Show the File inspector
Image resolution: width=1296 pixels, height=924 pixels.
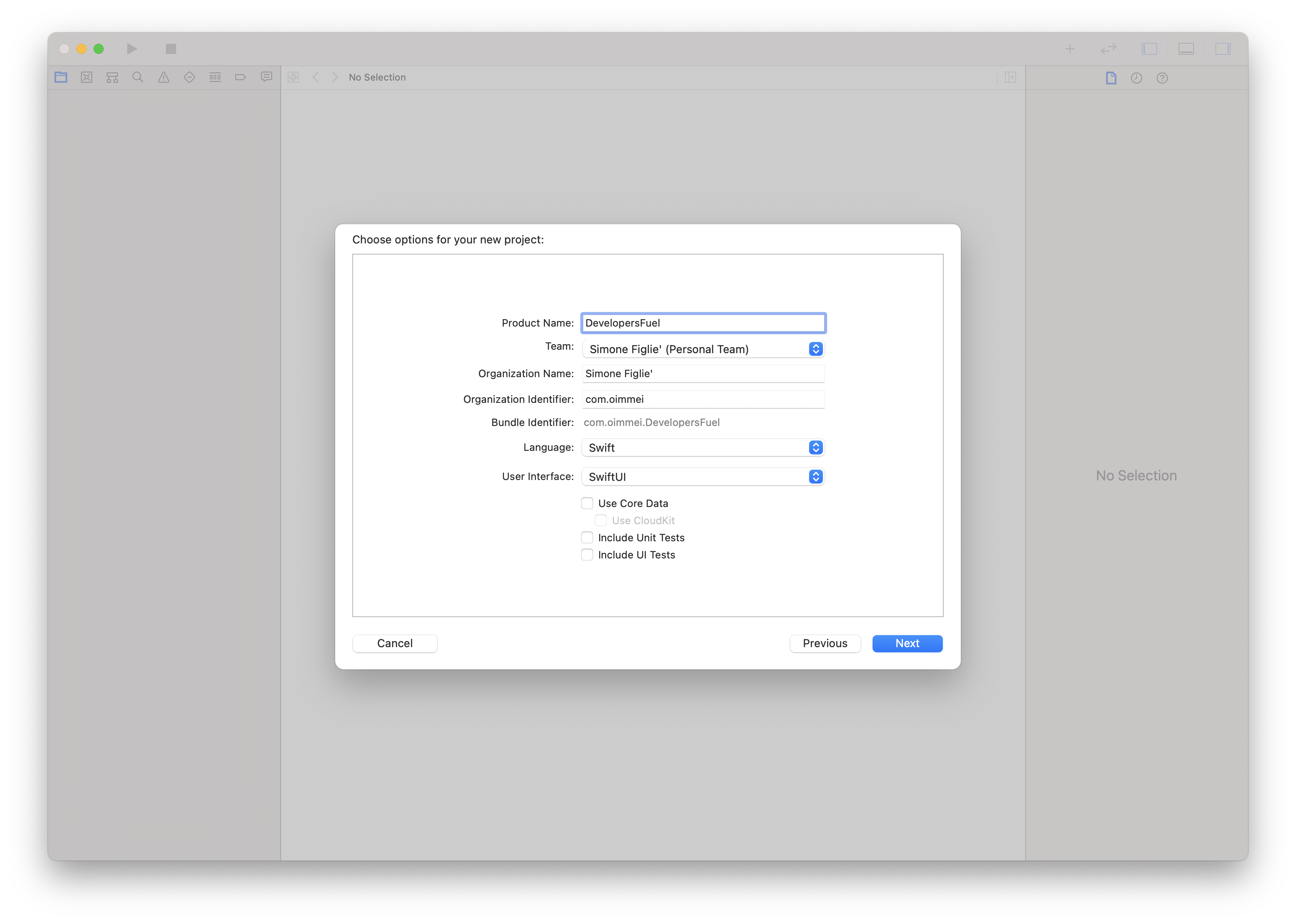pyautogui.click(x=1111, y=78)
